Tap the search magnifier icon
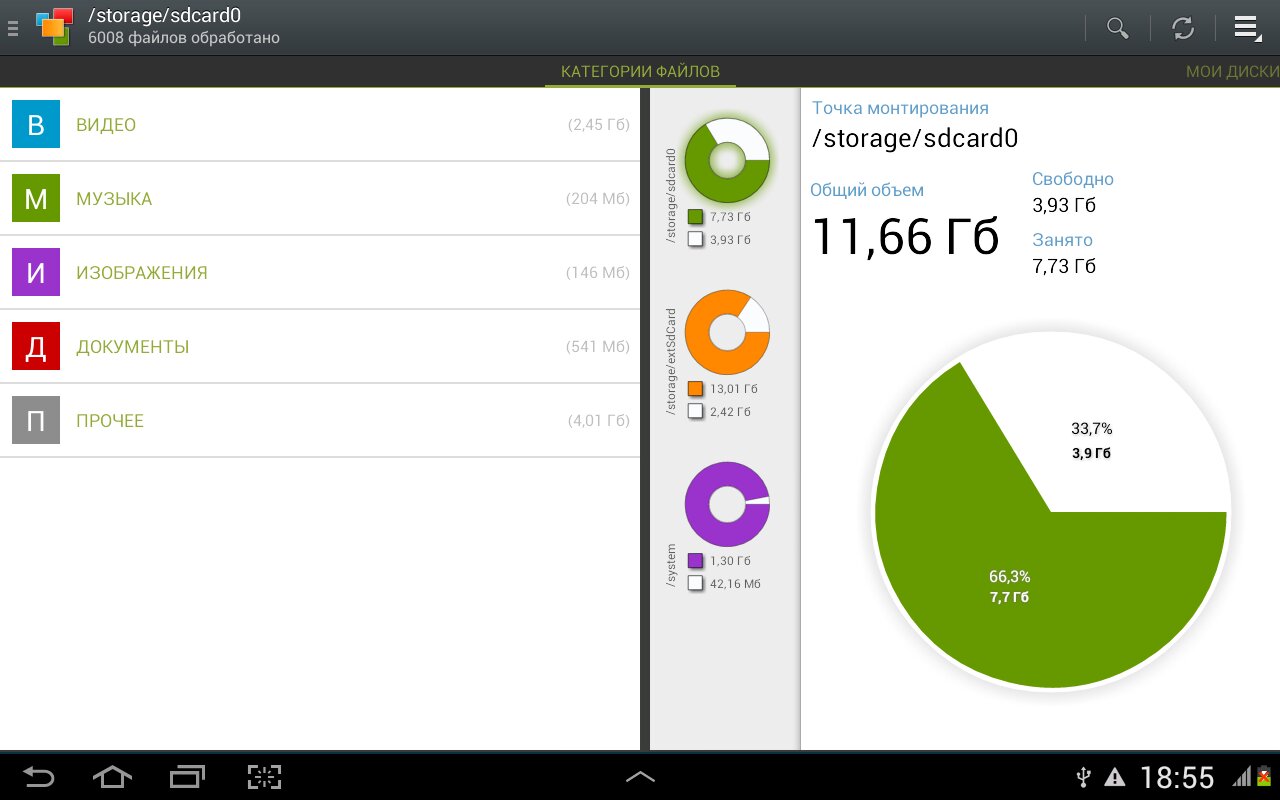Screen dimensions: 1280x800 point(1117,28)
